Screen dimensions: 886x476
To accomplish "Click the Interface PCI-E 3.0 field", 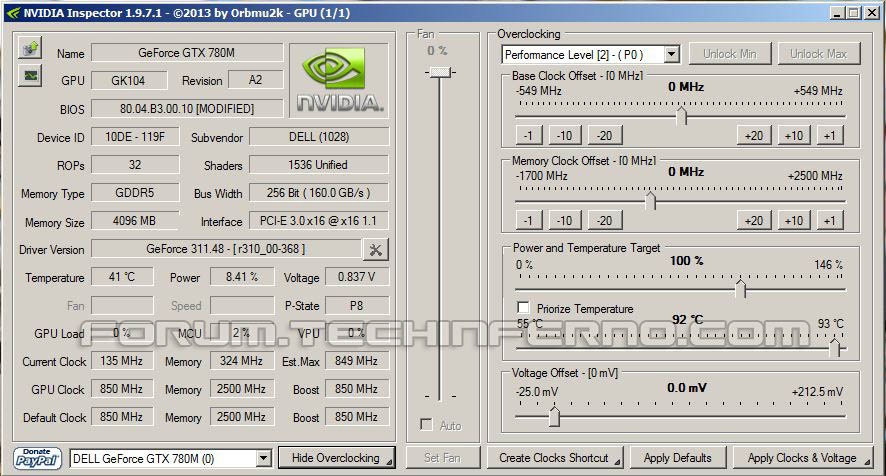I will (319, 220).
